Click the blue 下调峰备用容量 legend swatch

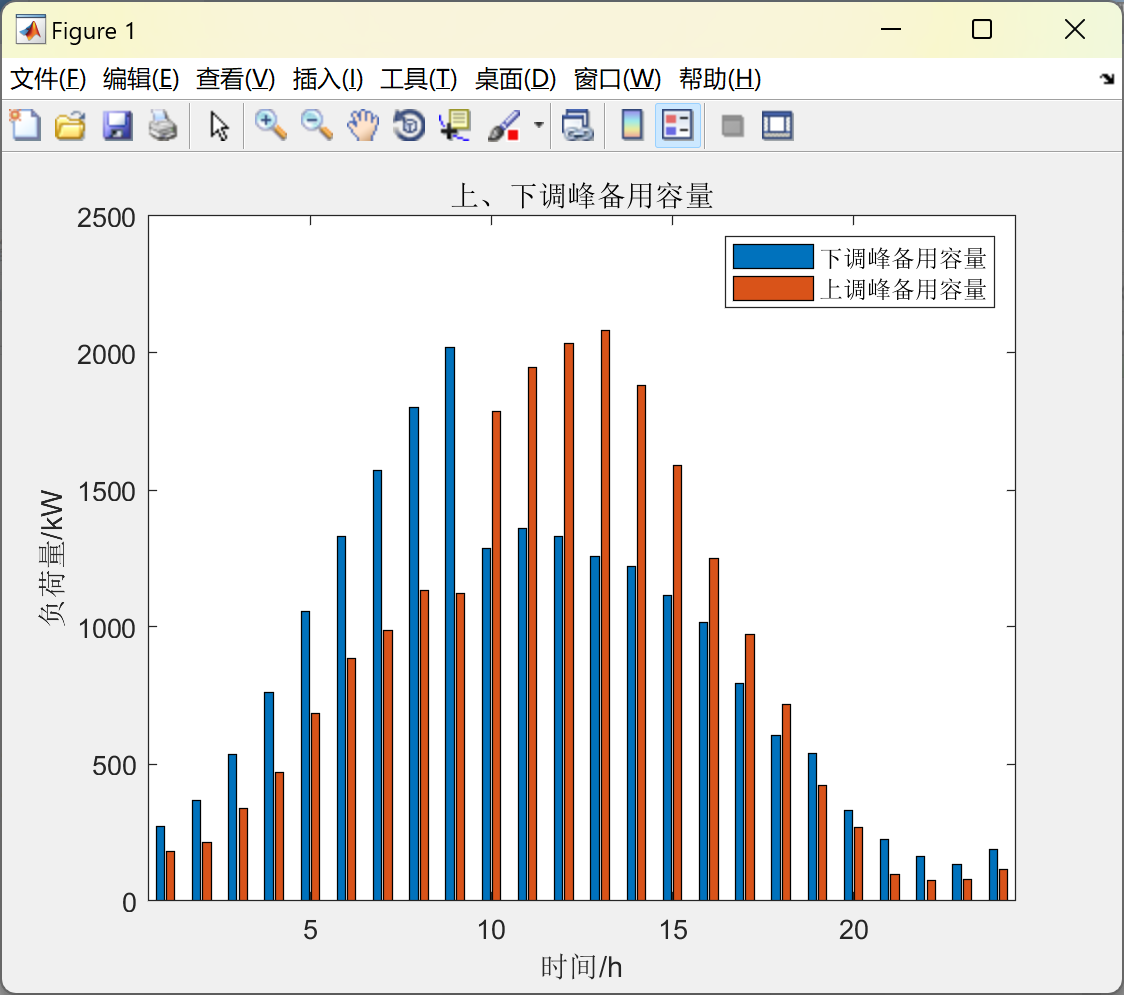773,257
